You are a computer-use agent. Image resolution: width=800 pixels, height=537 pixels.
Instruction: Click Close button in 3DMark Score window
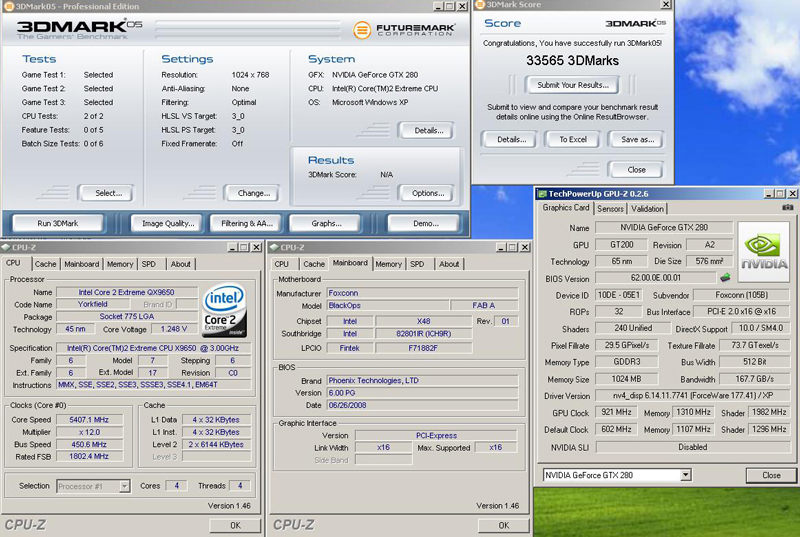click(x=636, y=170)
